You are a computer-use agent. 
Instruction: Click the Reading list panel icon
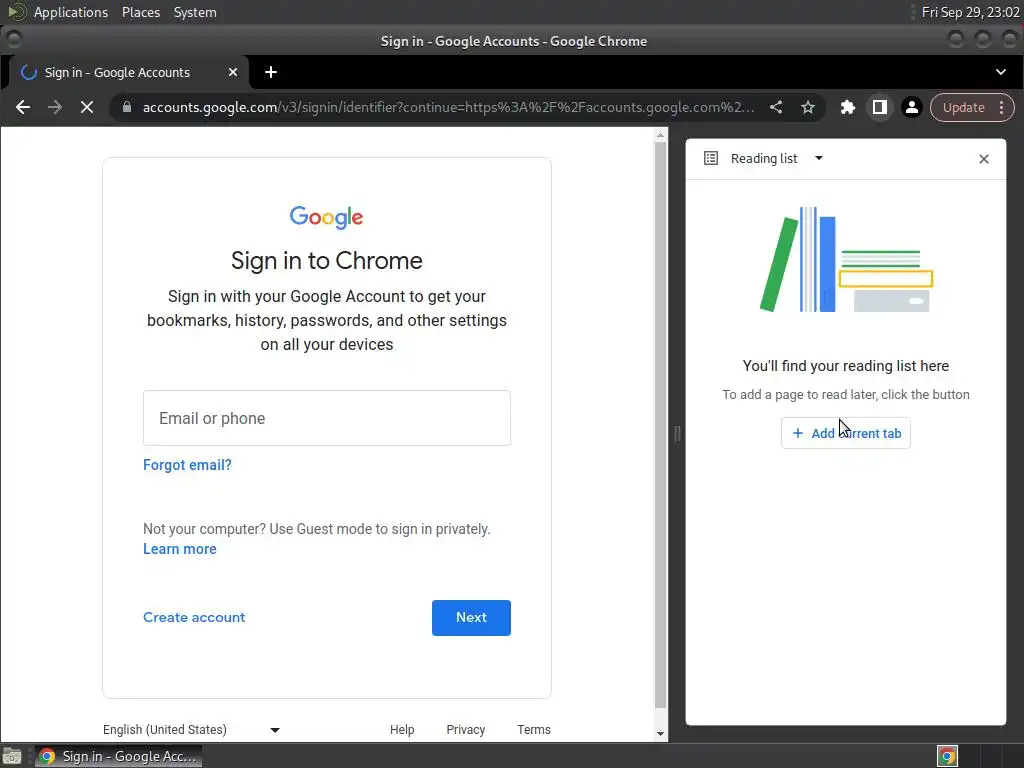(711, 158)
